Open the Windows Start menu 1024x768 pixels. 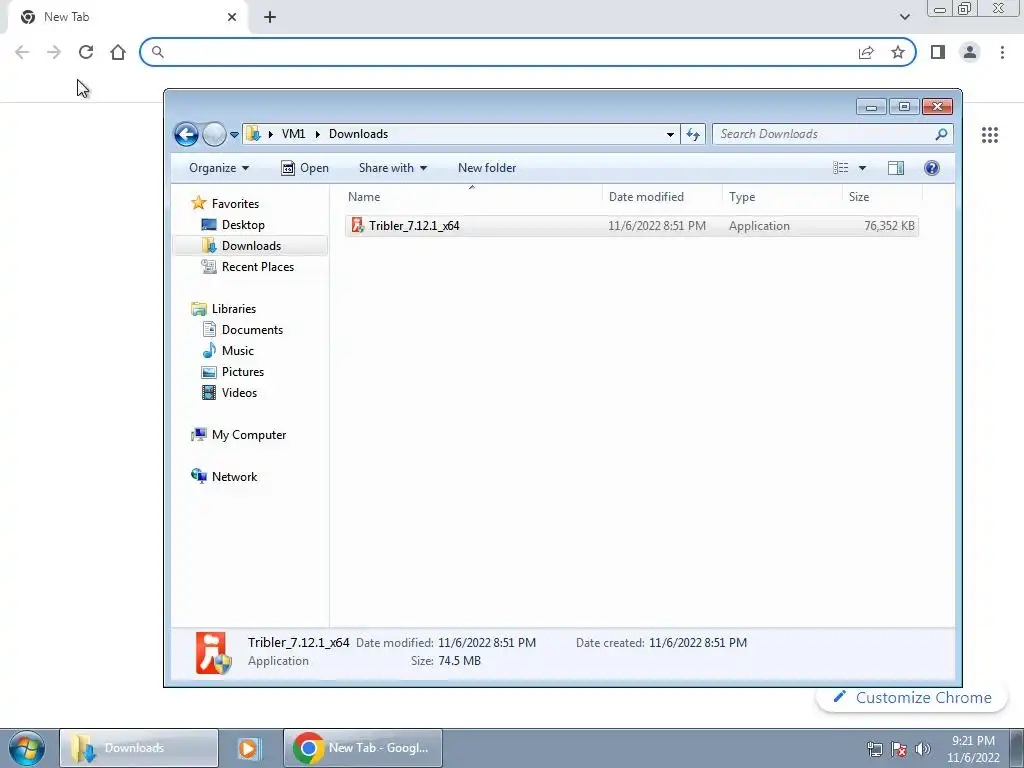click(27, 748)
